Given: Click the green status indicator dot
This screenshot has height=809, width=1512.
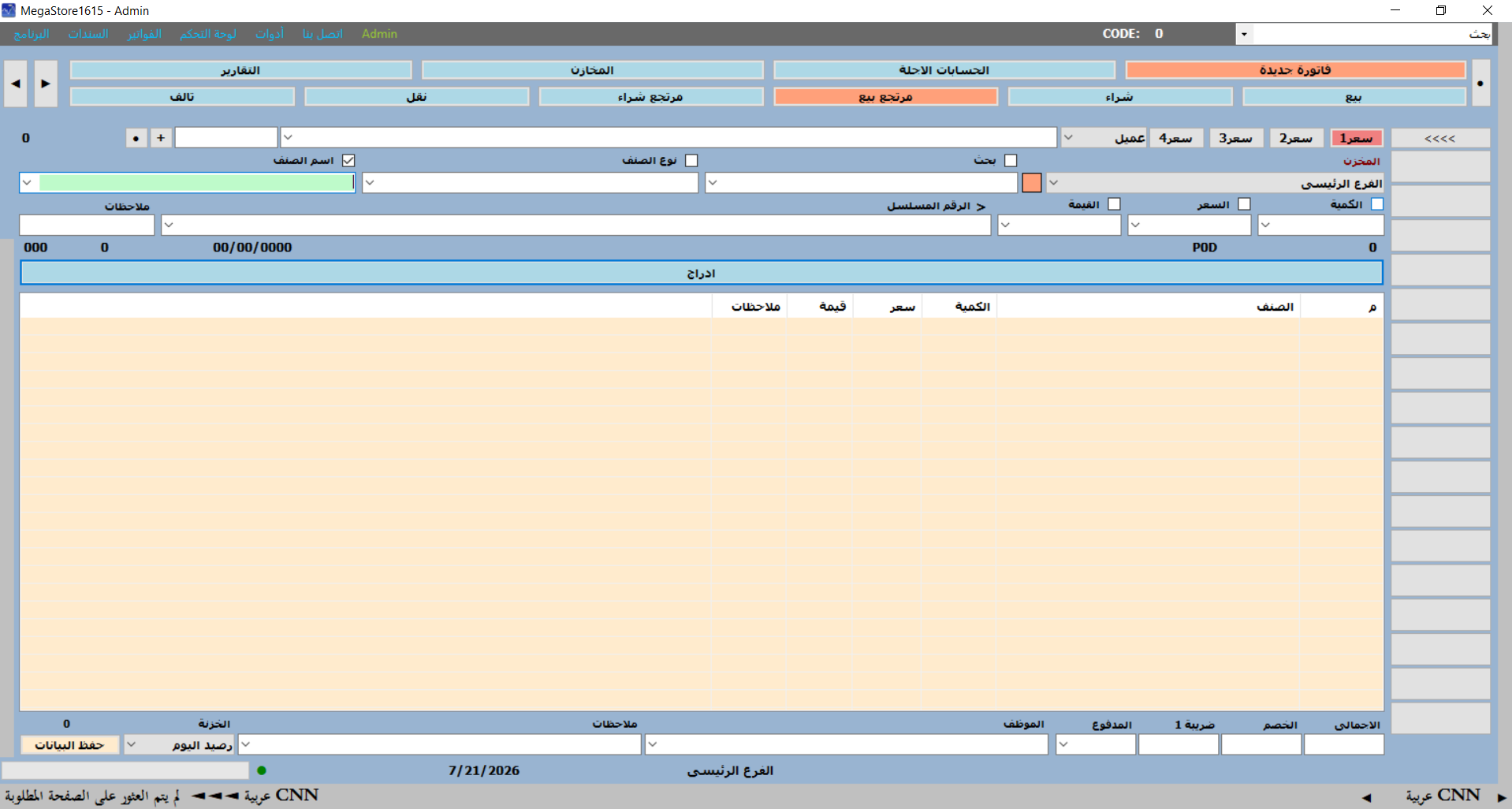Looking at the screenshot, I should pos(262,770).
